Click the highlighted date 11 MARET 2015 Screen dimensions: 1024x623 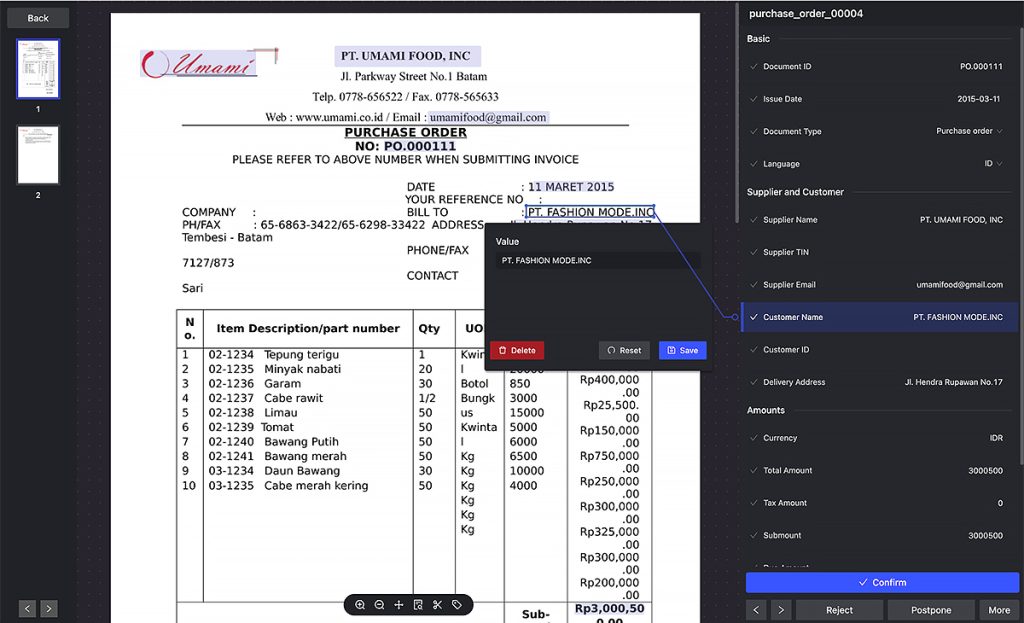point(571,187)
